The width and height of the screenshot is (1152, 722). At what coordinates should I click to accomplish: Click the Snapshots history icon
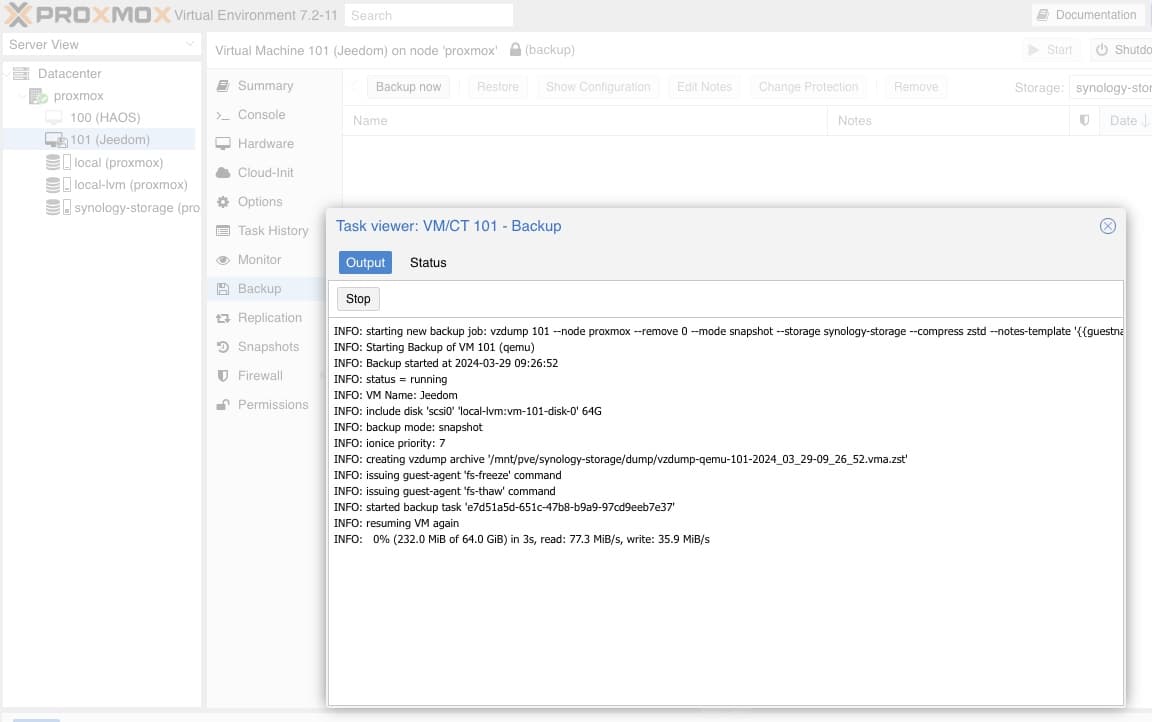click(223, 347)
